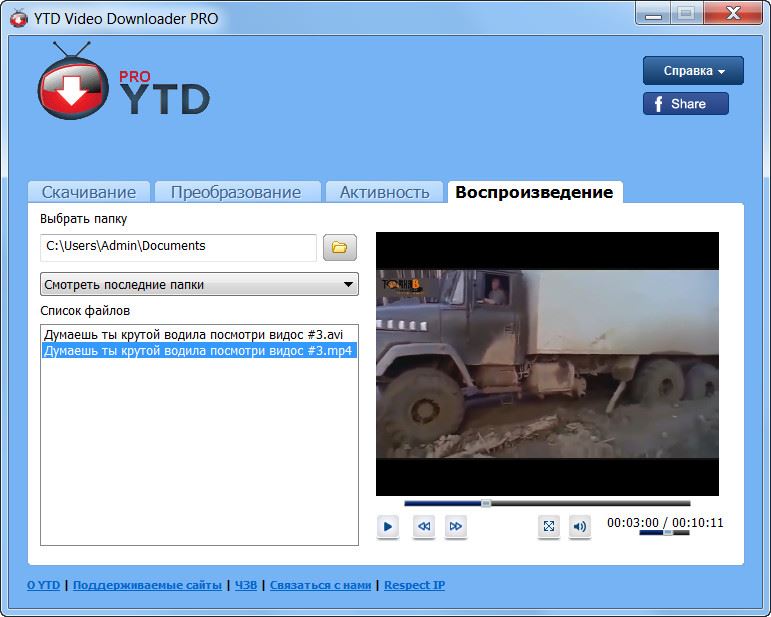Open the Активность tab

[x=384, y=192]
